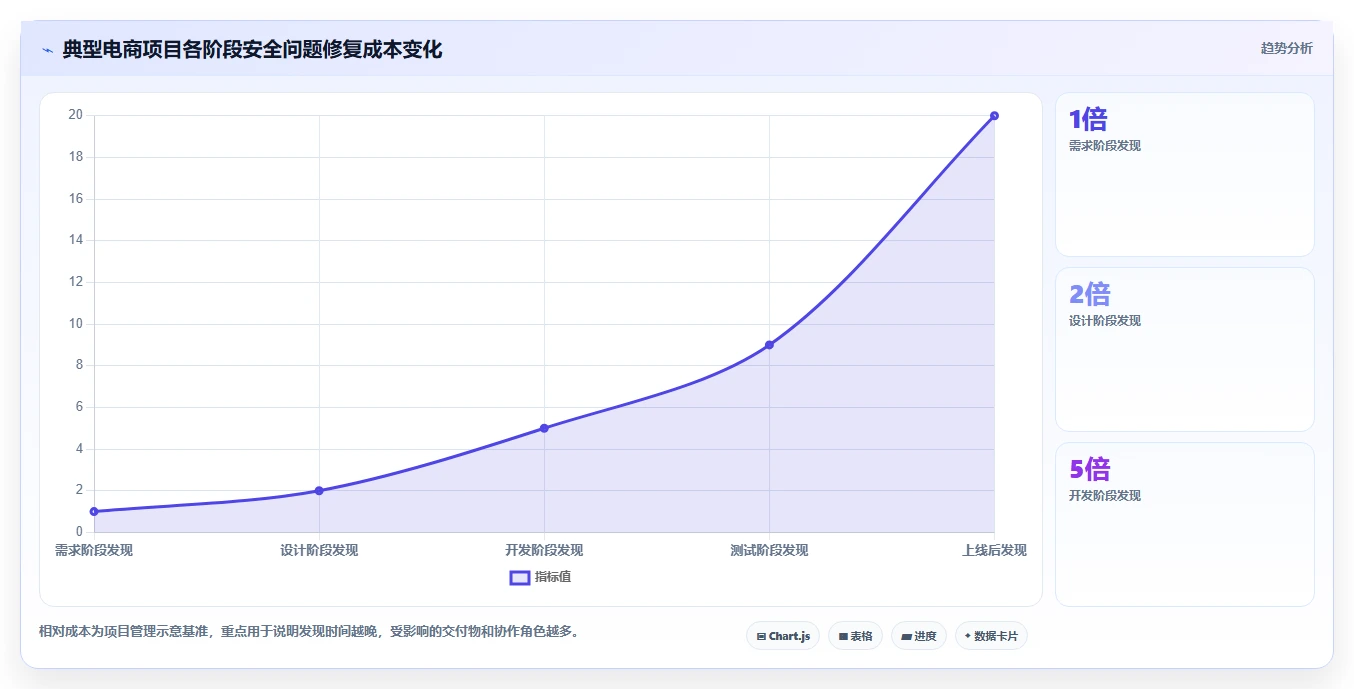Click the x-axis label 开发阶段发现
Screen dimensions: 1354x689
[x=544, y=550]
